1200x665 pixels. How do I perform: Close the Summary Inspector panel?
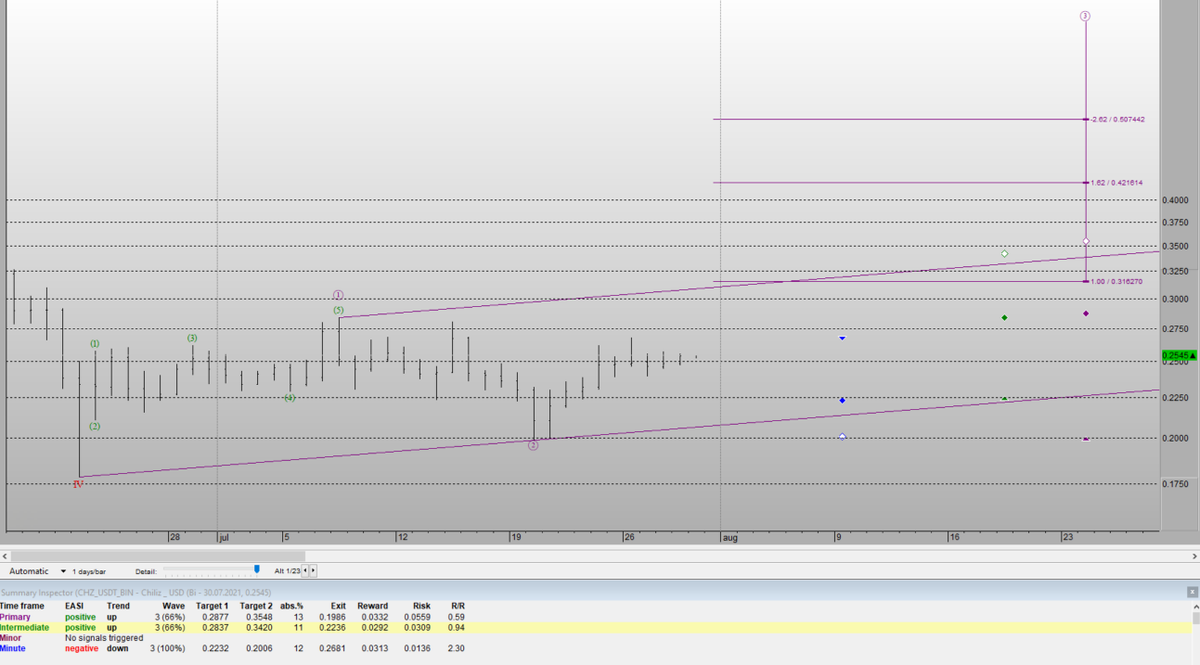pyautogui.click(x=1191, y=593)
